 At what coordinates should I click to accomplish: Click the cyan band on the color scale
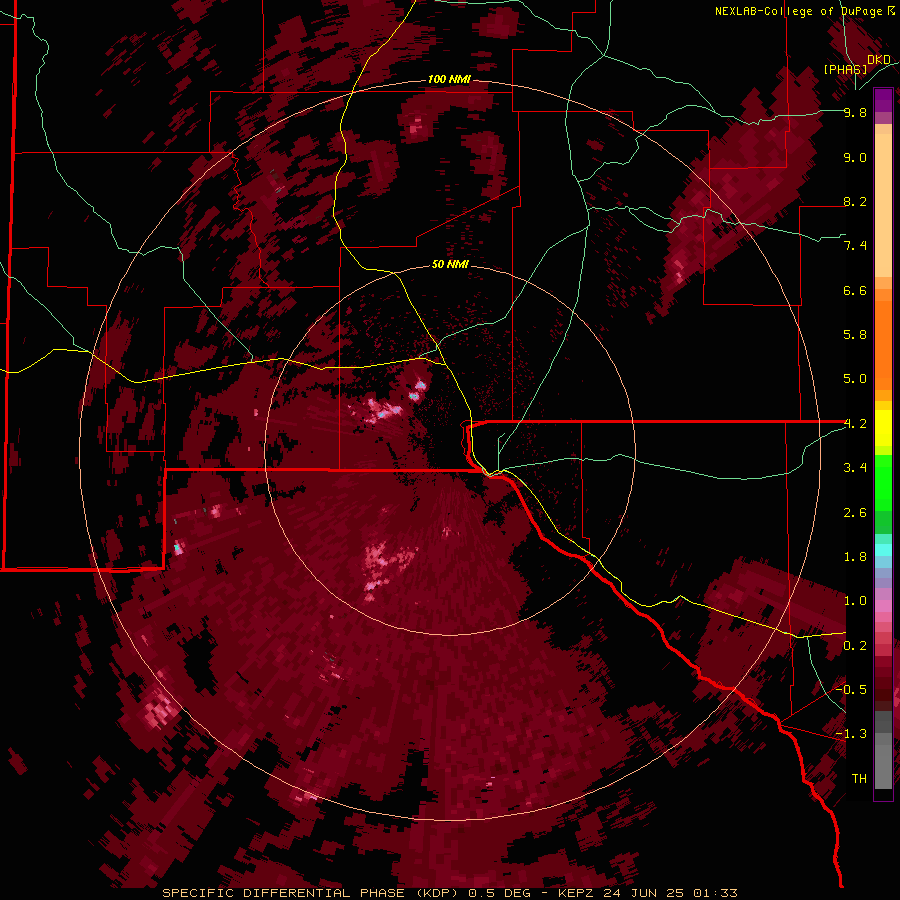(883, 550)
